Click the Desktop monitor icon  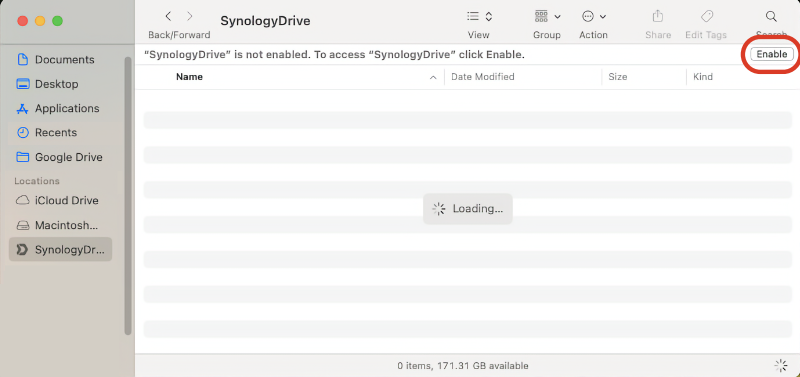22,84
